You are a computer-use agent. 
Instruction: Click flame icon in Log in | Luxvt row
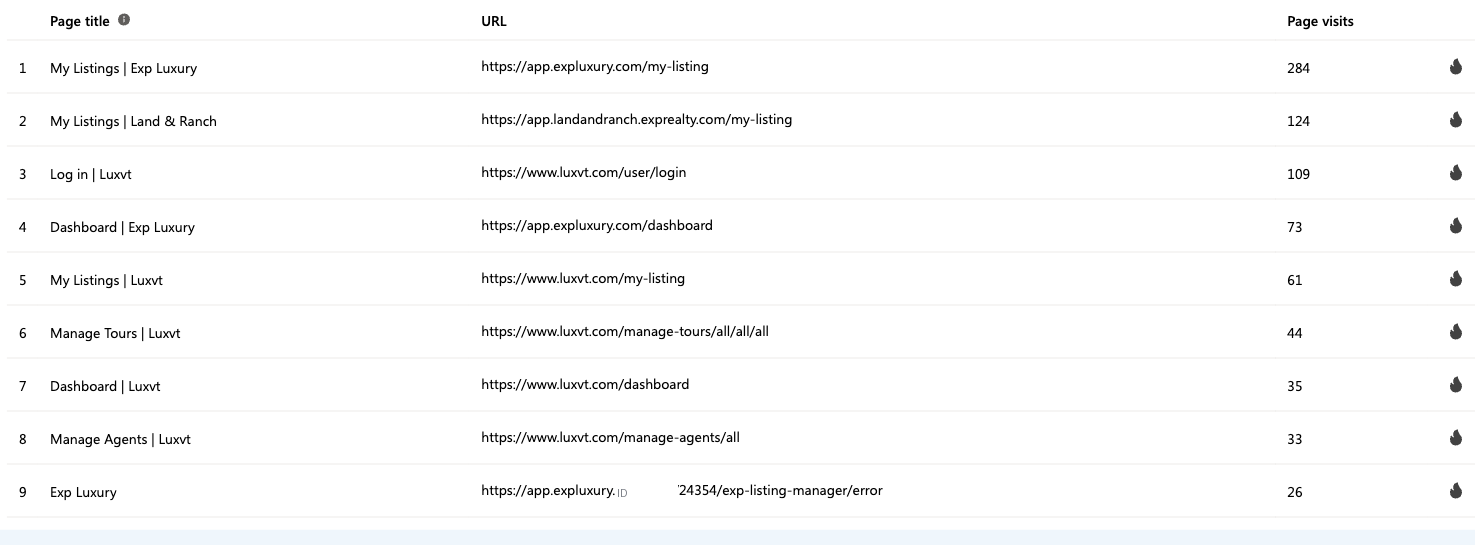pos(1455,173)
